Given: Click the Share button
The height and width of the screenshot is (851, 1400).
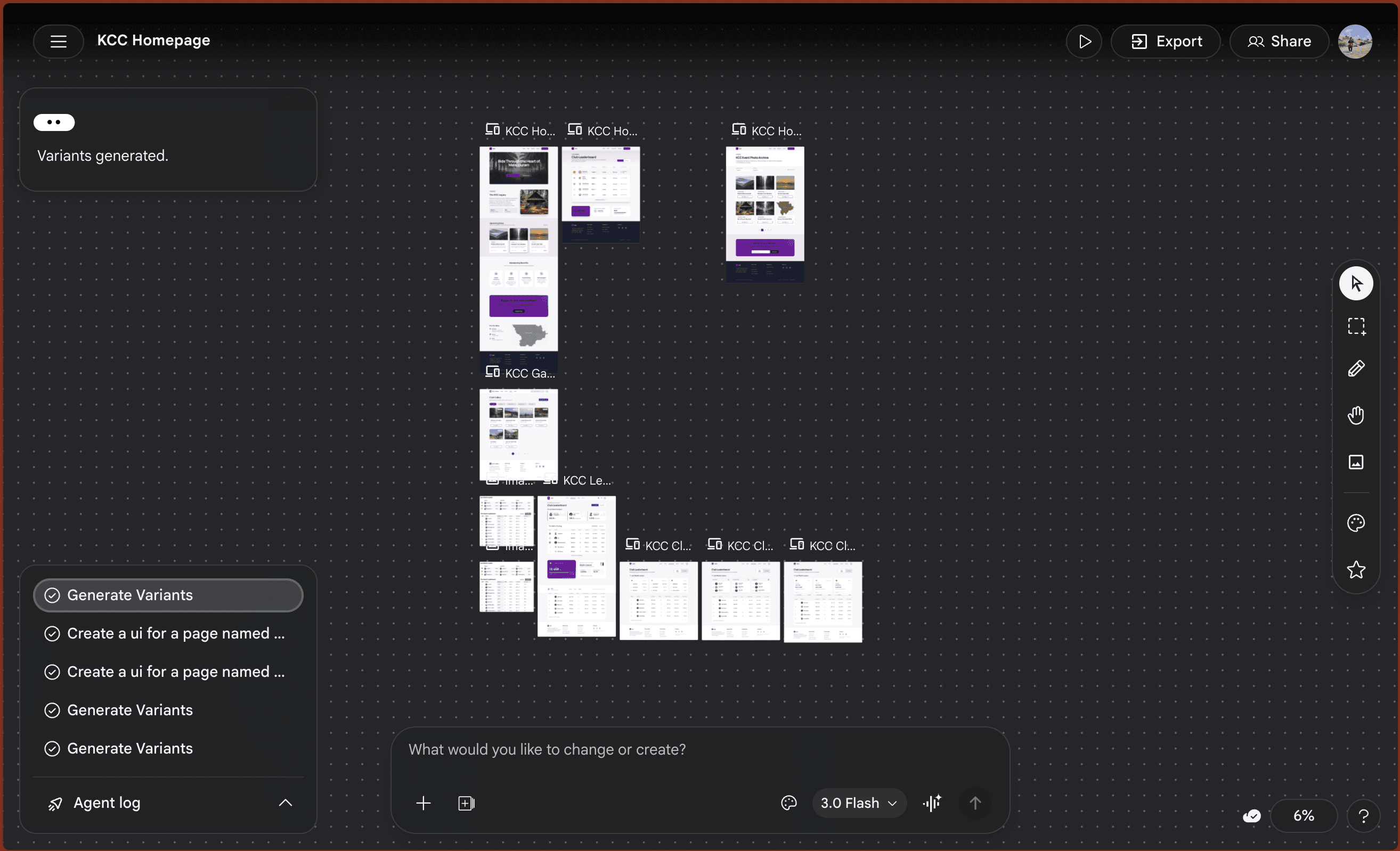Looking at the screenshot, I should pyautogui.click(x=1279, y=42).
